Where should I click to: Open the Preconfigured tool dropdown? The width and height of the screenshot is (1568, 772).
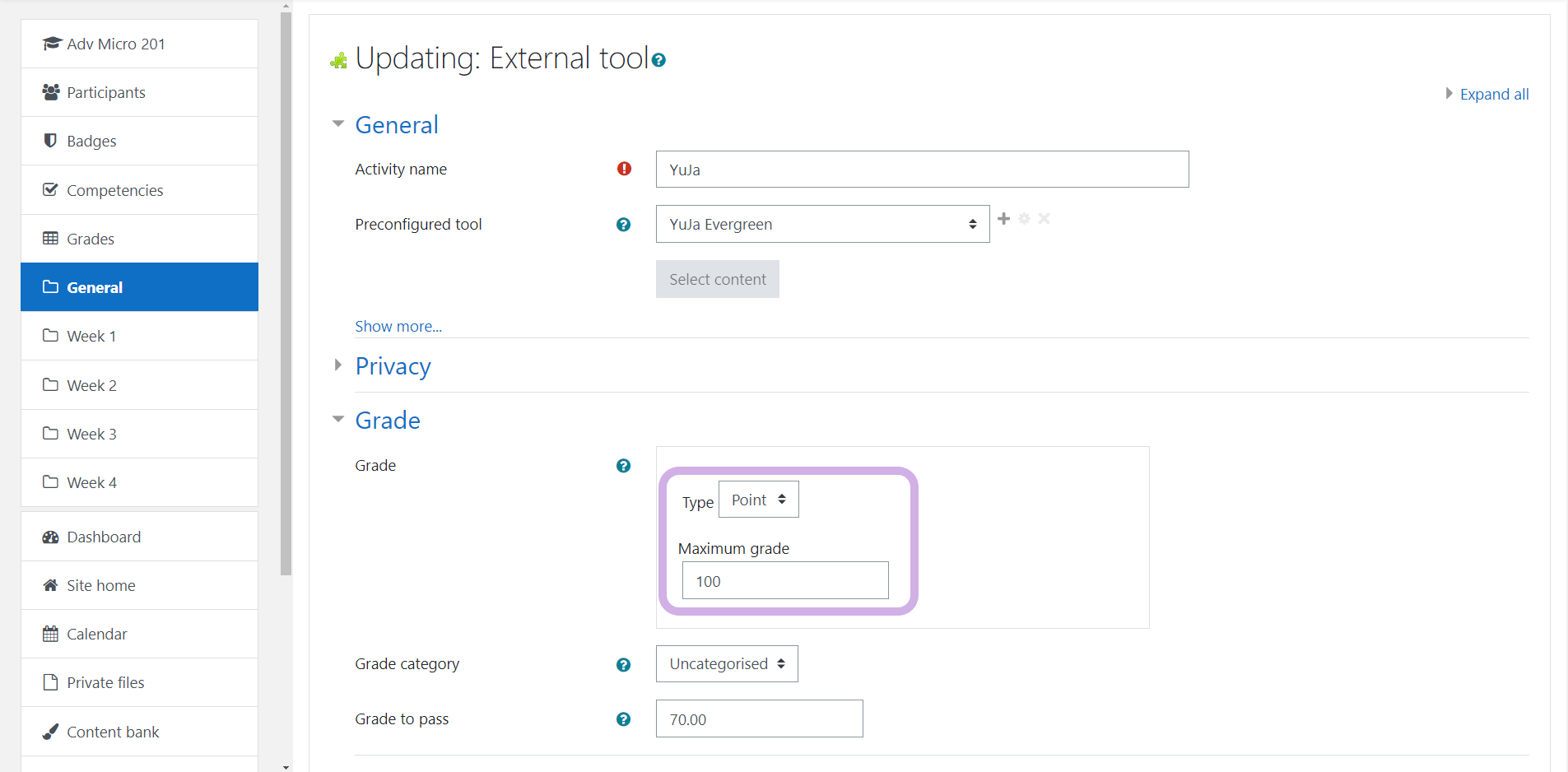[x=821, y=224]
